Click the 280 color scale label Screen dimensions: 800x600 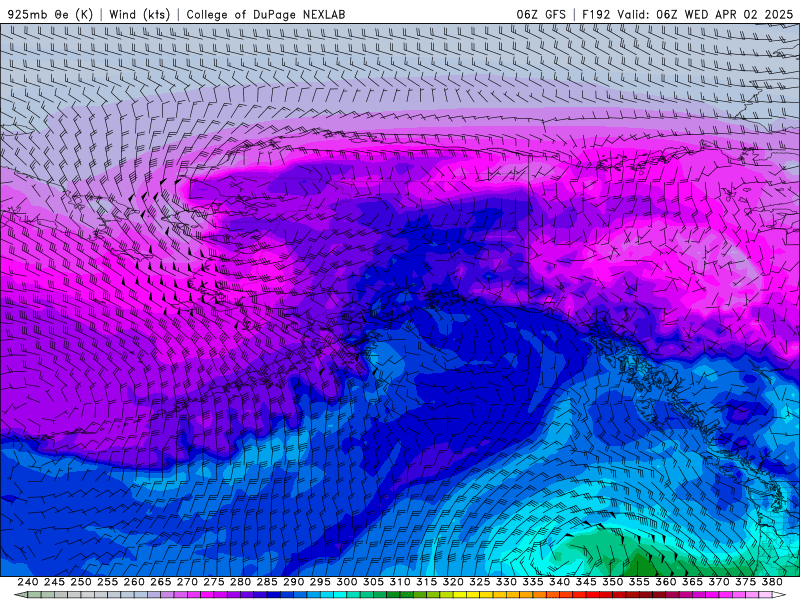pos(240,582)
